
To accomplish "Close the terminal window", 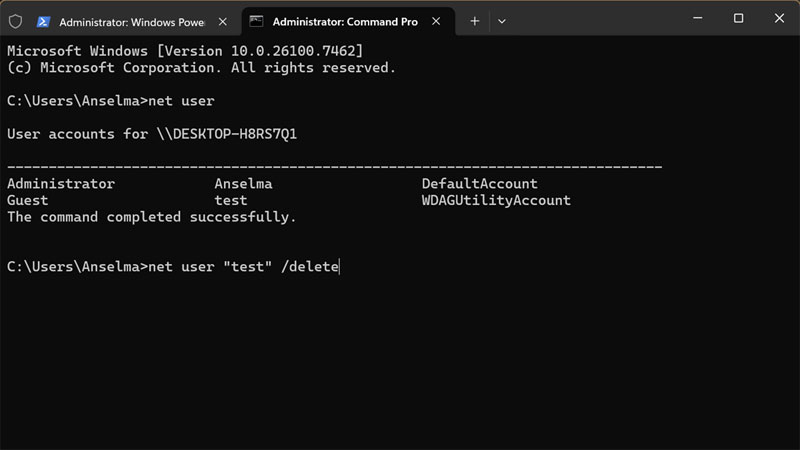I will tap(778, 19).
